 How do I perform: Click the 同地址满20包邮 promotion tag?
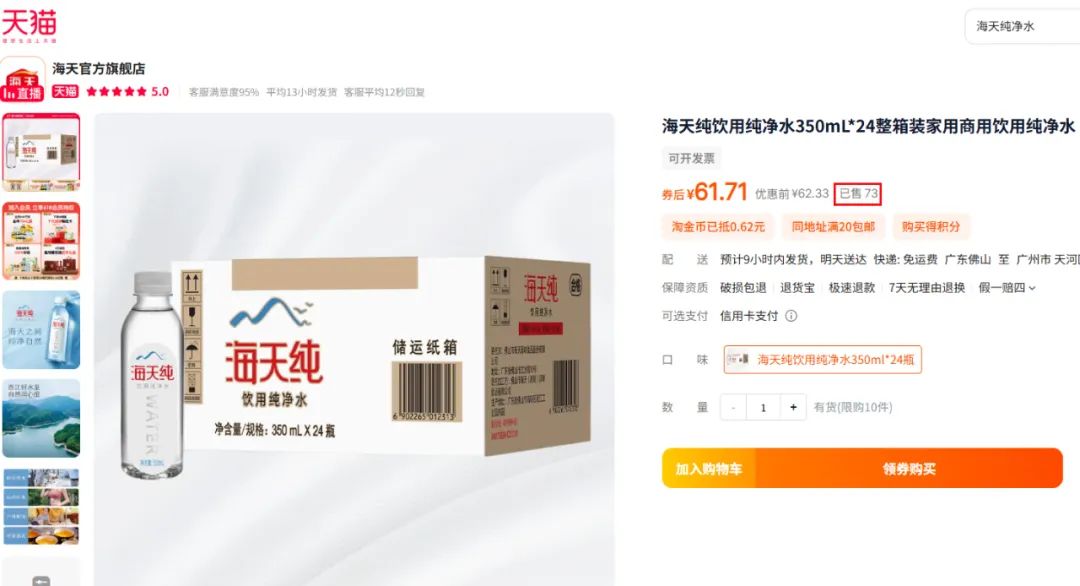[x=833, y=227]
